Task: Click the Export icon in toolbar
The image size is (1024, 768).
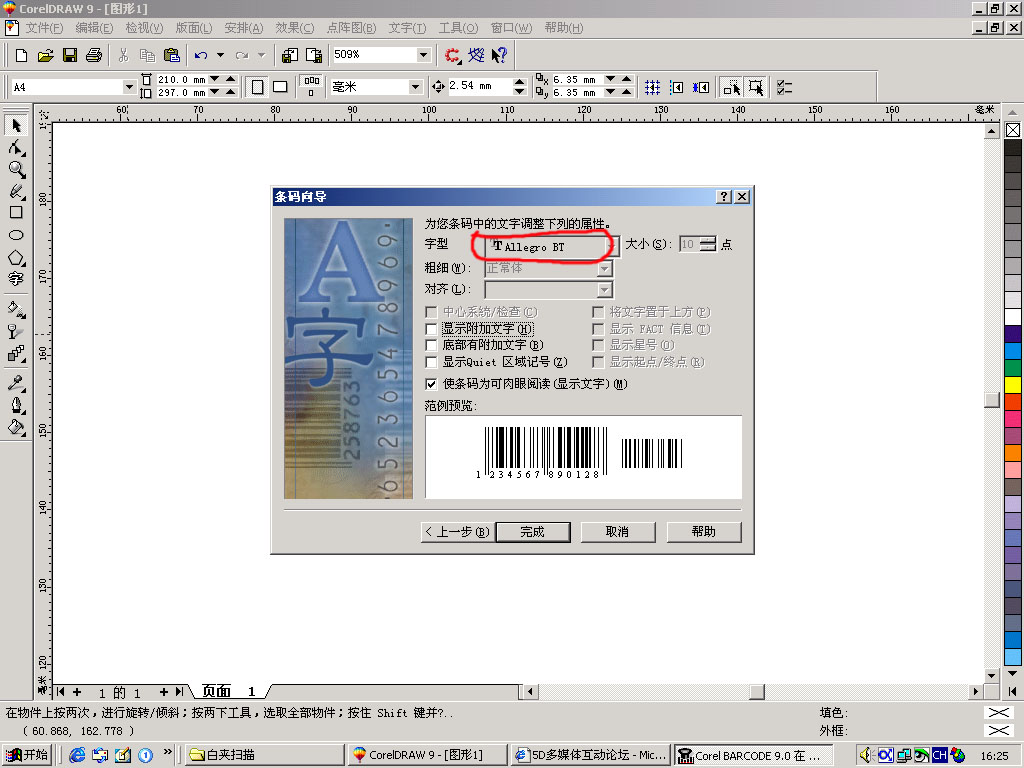Action: [x=314, y=56]
